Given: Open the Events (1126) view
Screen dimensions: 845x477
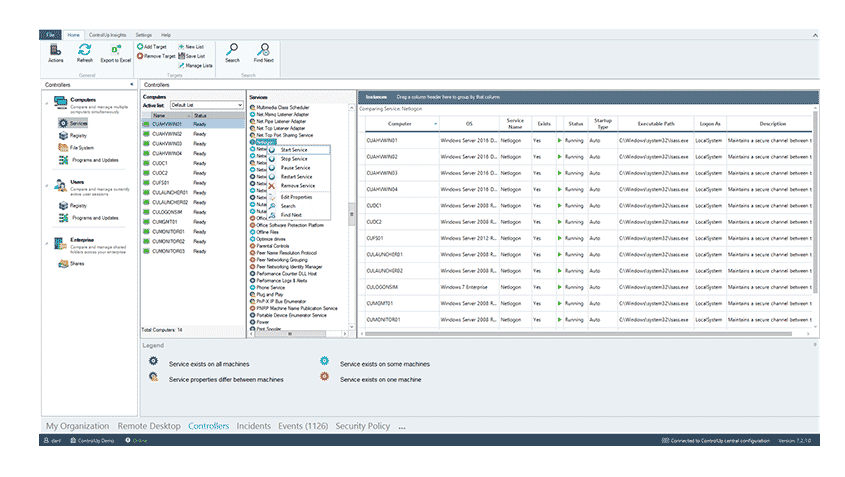Looking at the screenshot, I should [x=303, y=426].
